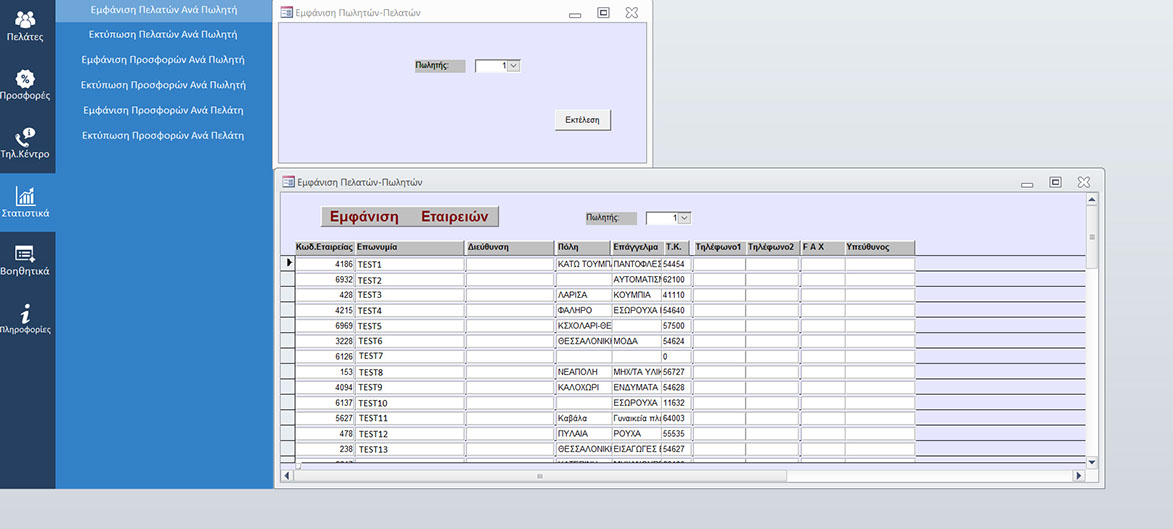Screen dimensions: 1173x529
Task: Click the horizontal scrollbar thumb under the table
Action: click(540, 476)
